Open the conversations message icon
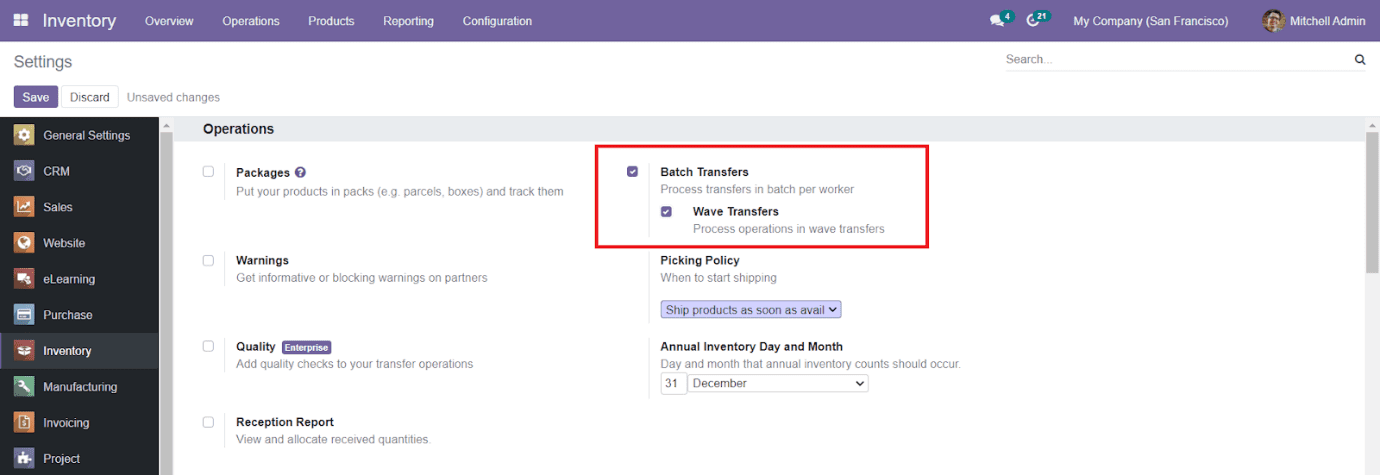This screenshot has height=475, width=1380. pos(996,21)
